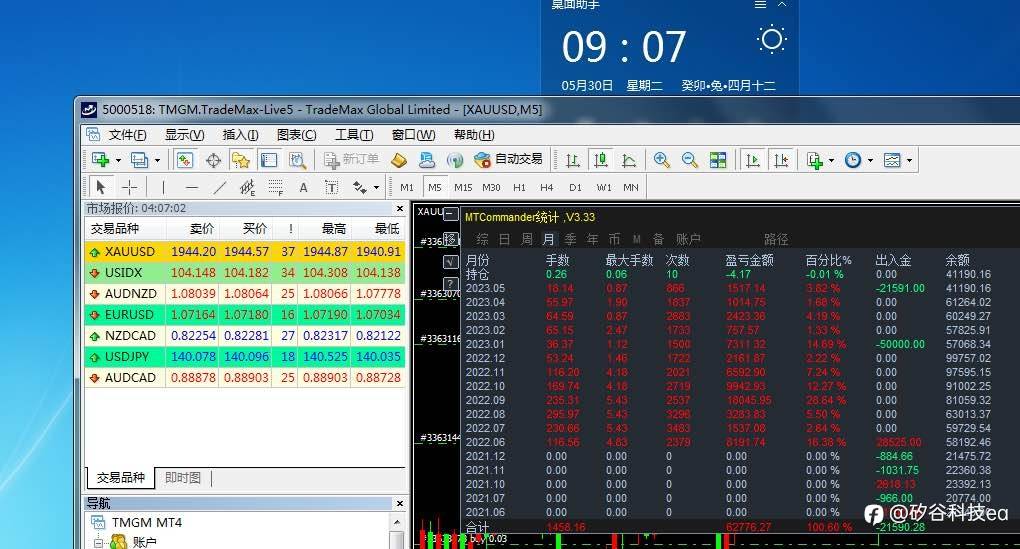
Task: Select the arrow cursor tool
Action: pos(101,187)
